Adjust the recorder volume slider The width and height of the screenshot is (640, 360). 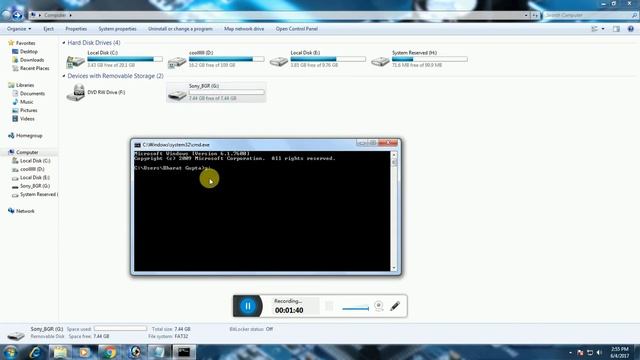[x=356, y=309]
